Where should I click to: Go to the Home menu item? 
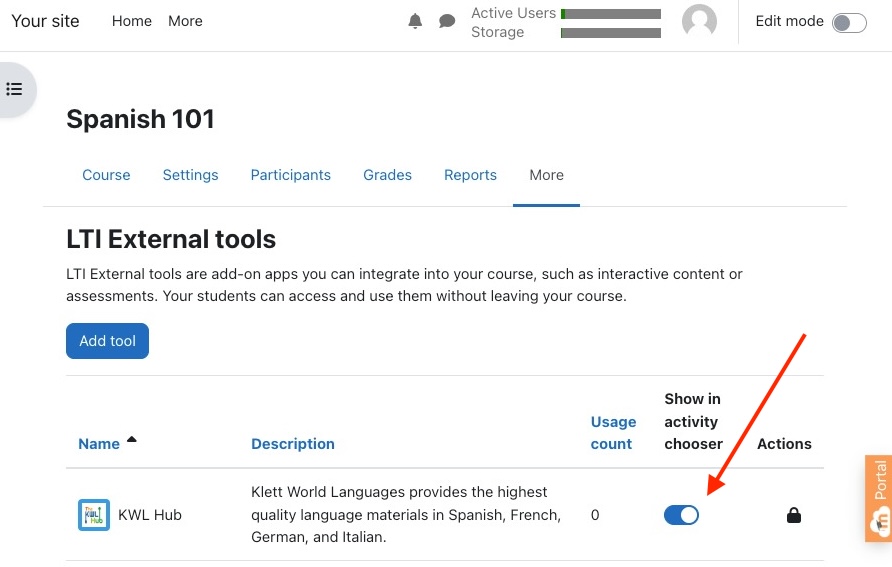[132, 21]
